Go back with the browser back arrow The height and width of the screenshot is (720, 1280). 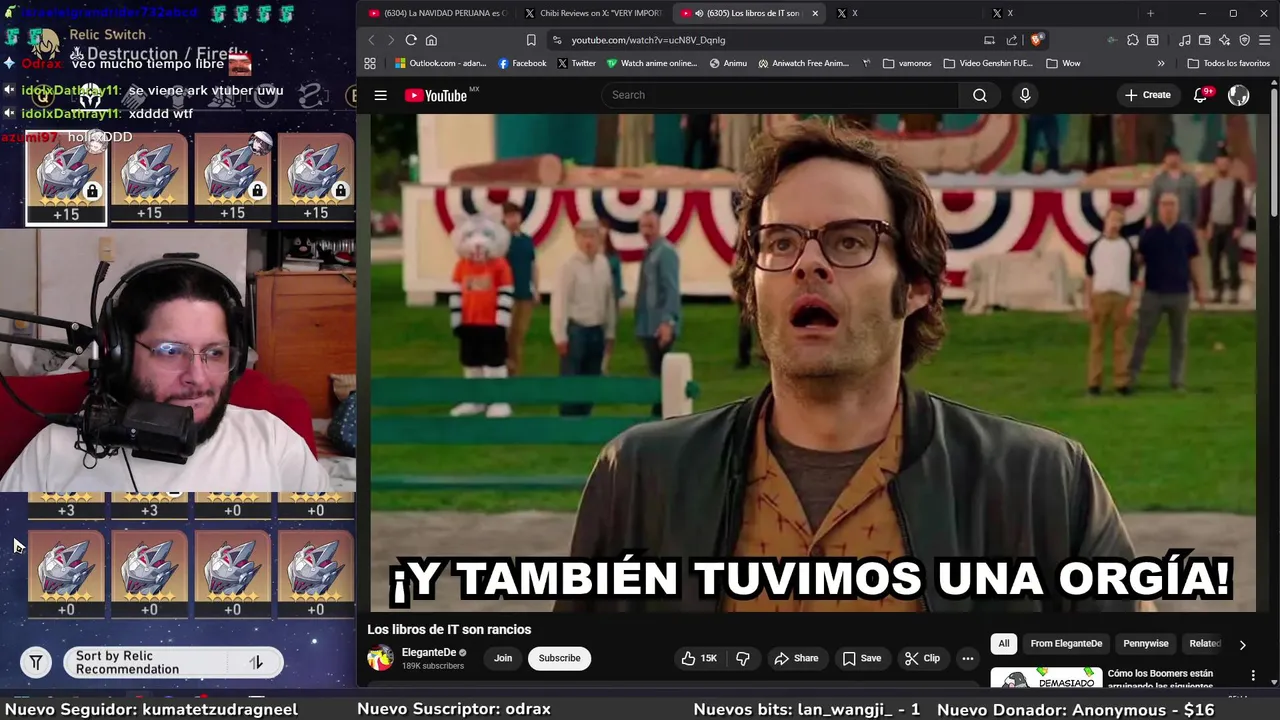pyautogui.click(x=372, y=40)
